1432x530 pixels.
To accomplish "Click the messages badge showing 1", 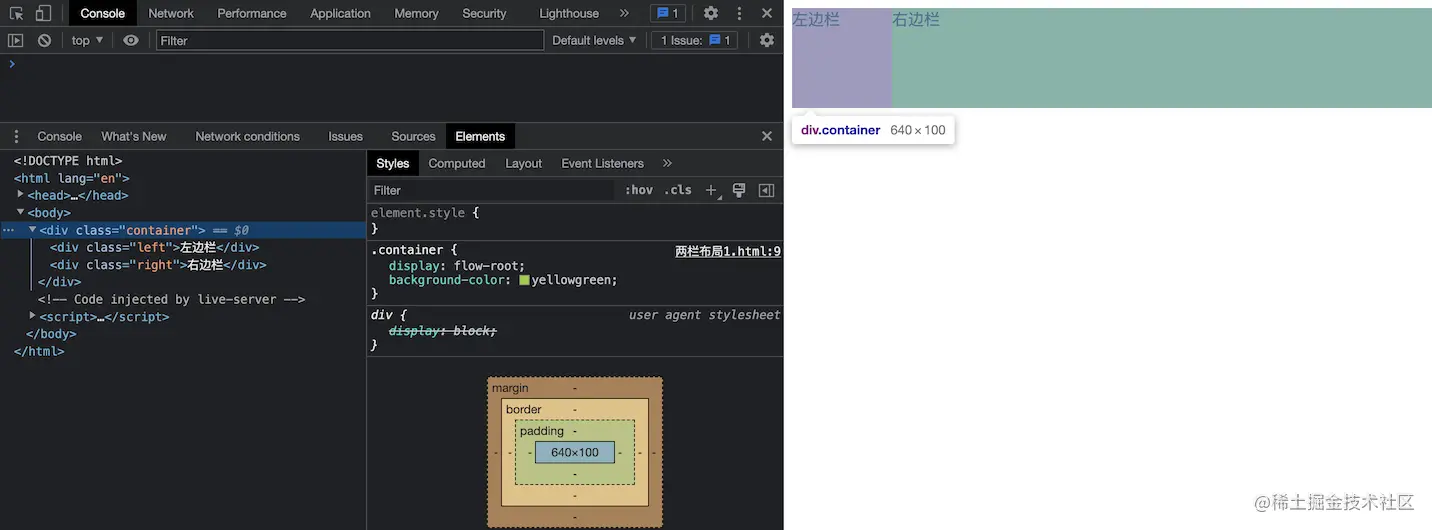I will coord(667,13).
